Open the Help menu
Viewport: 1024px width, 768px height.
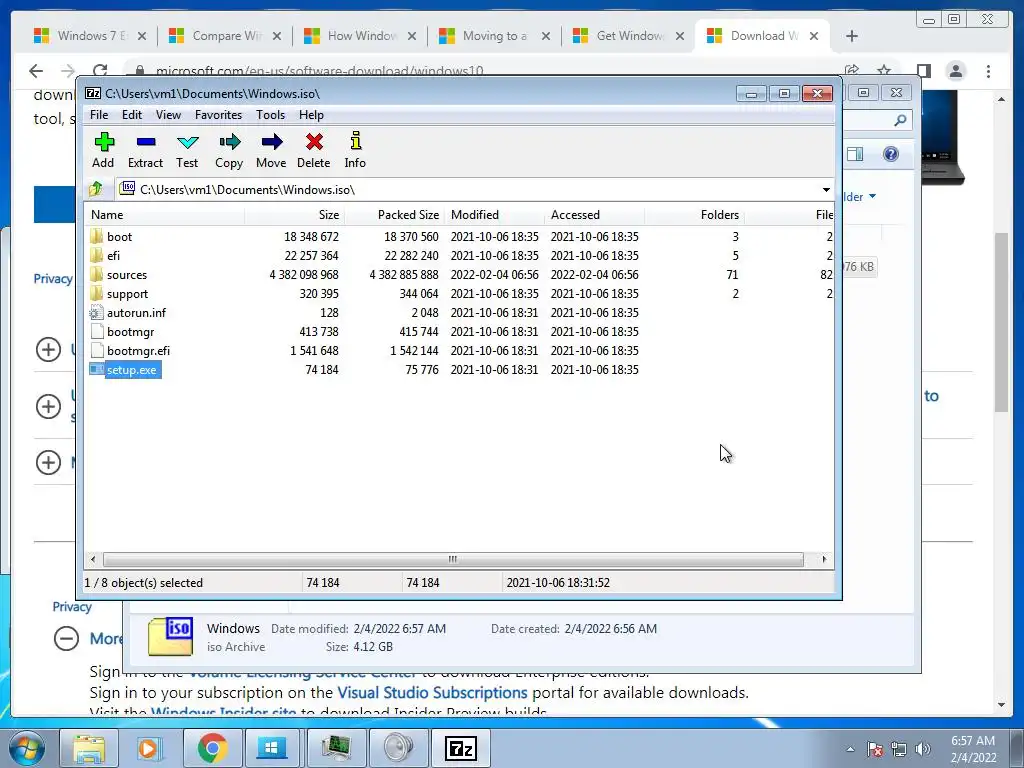click(312, 115)
